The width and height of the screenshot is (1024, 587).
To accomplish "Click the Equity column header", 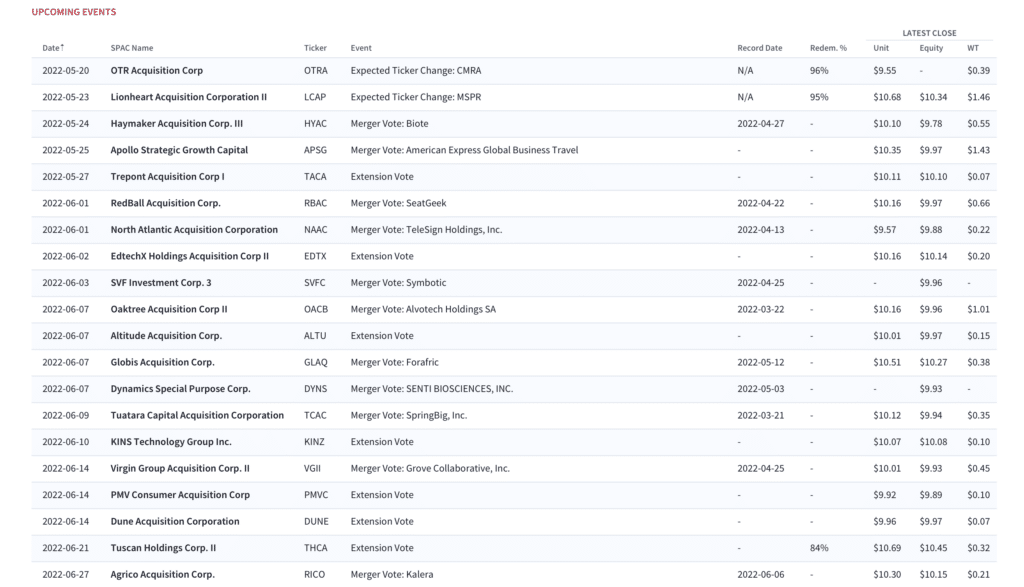I will click(x=931, y=48).
